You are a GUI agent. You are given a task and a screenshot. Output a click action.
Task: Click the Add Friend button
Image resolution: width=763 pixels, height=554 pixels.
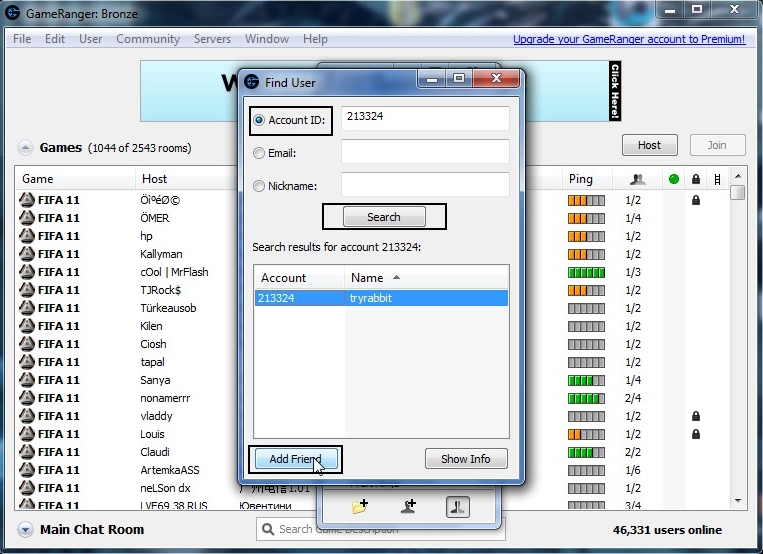[x=296, y=459]
